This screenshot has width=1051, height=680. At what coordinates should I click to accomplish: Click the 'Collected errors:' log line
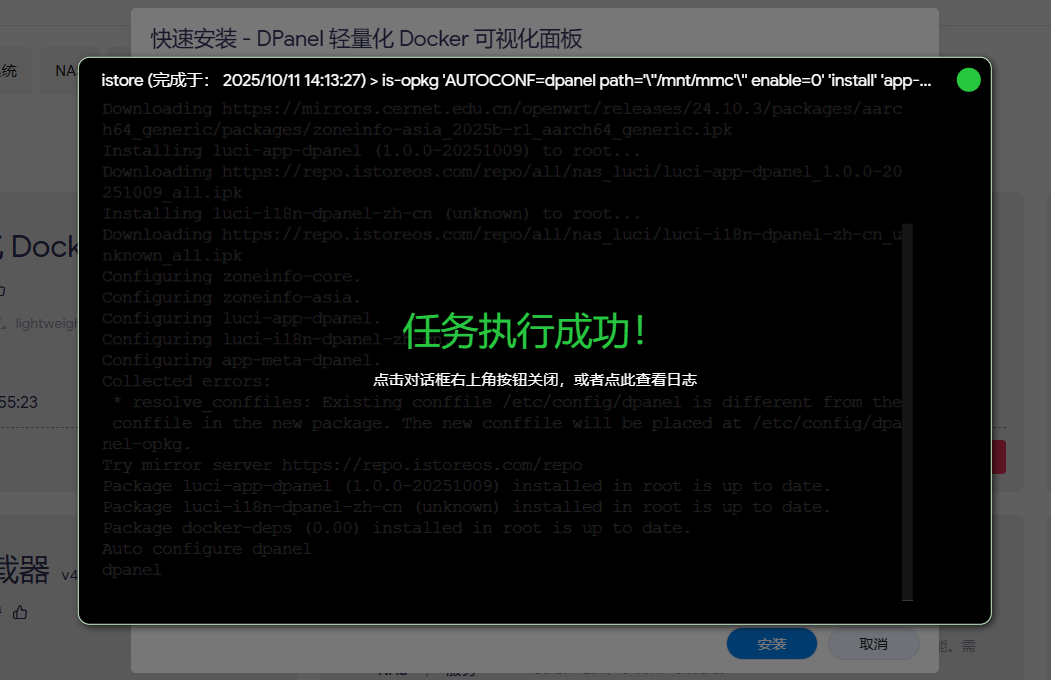pyautogui.click(x=186, y=381)
